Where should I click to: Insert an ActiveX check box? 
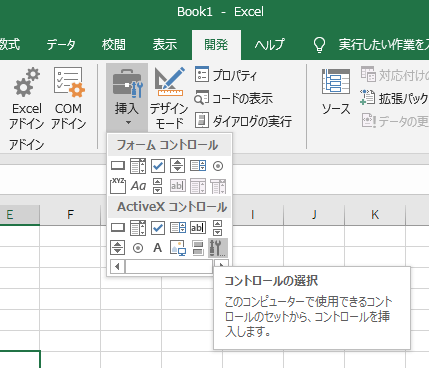click(158, 228)
